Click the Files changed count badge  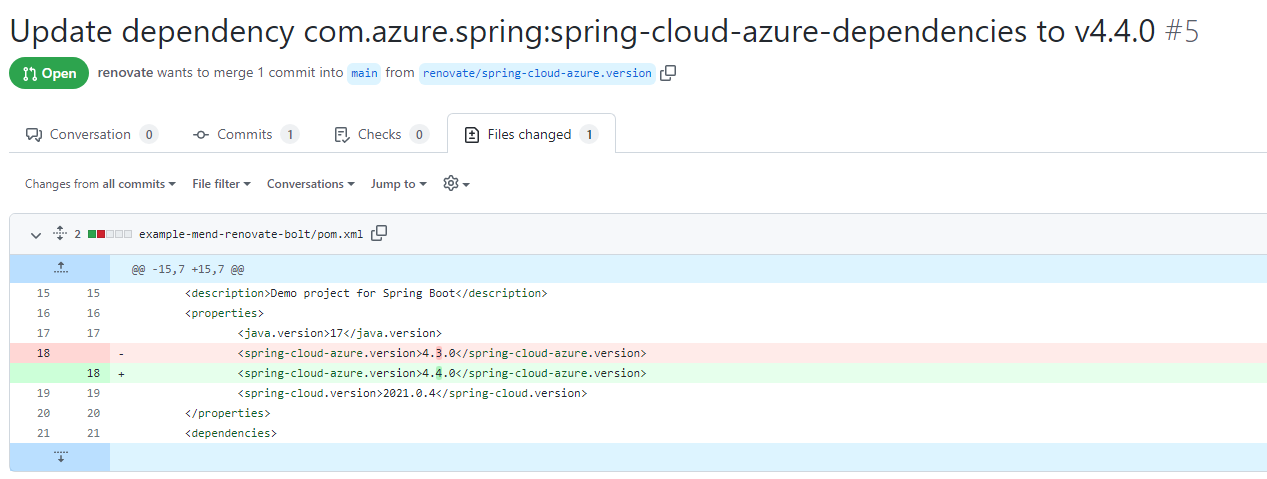589,134
